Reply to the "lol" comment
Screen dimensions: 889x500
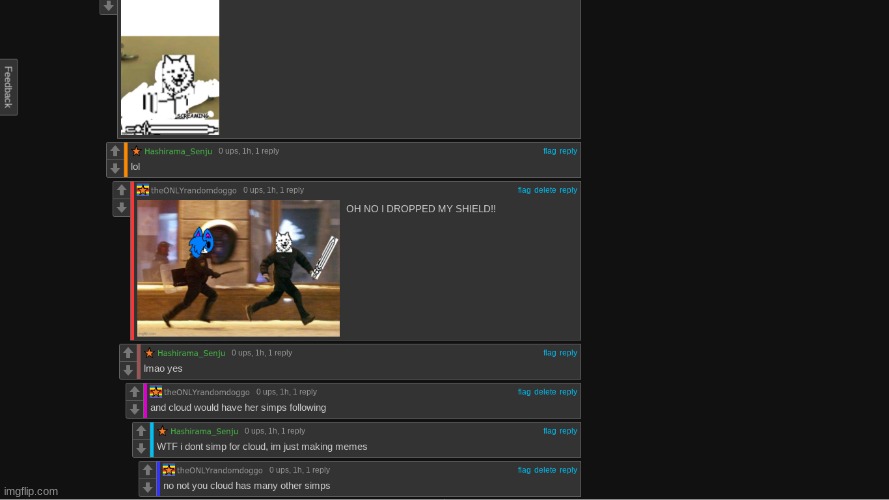coord(568,151)
